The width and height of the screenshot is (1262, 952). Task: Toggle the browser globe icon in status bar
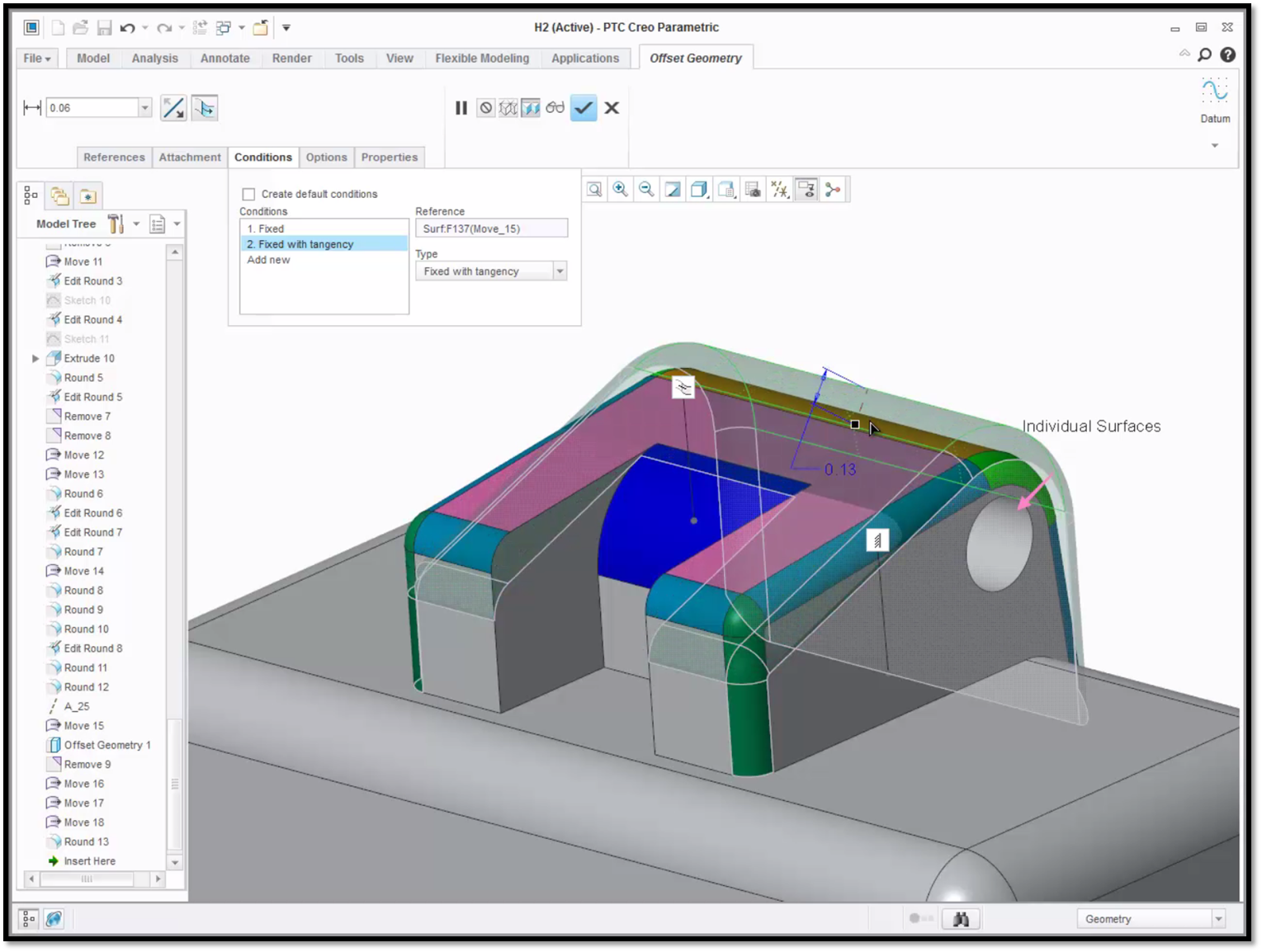point(54,919)
